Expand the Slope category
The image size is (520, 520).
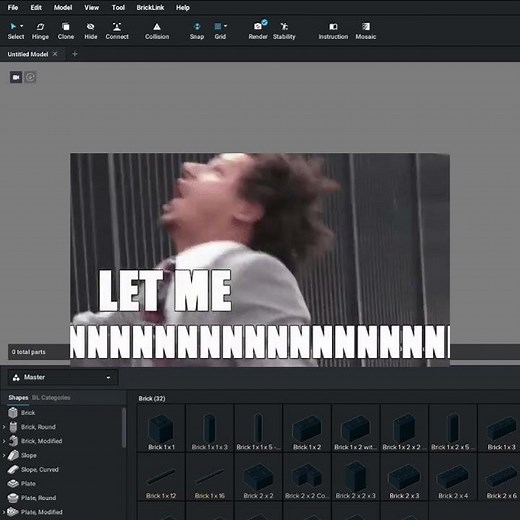4,455
